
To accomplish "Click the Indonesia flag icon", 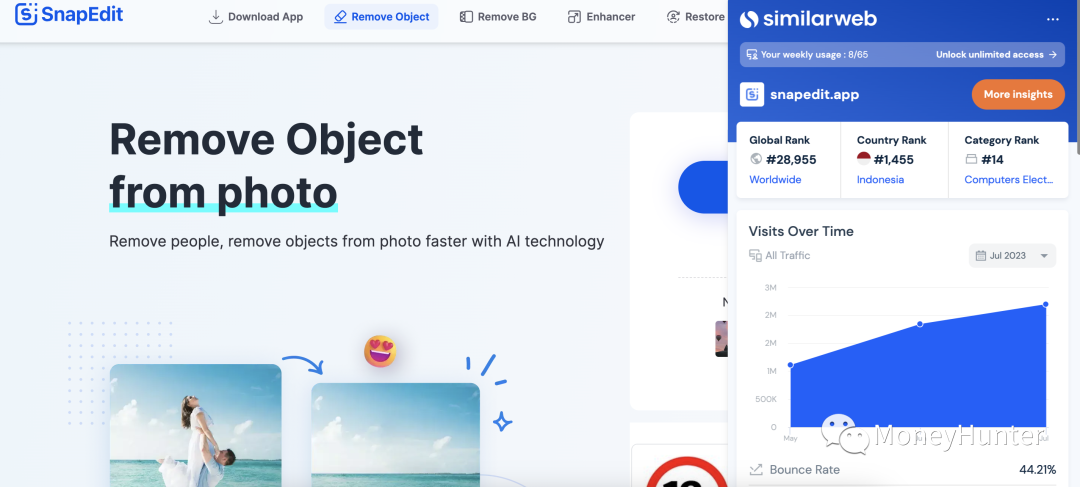I will 864,159.
